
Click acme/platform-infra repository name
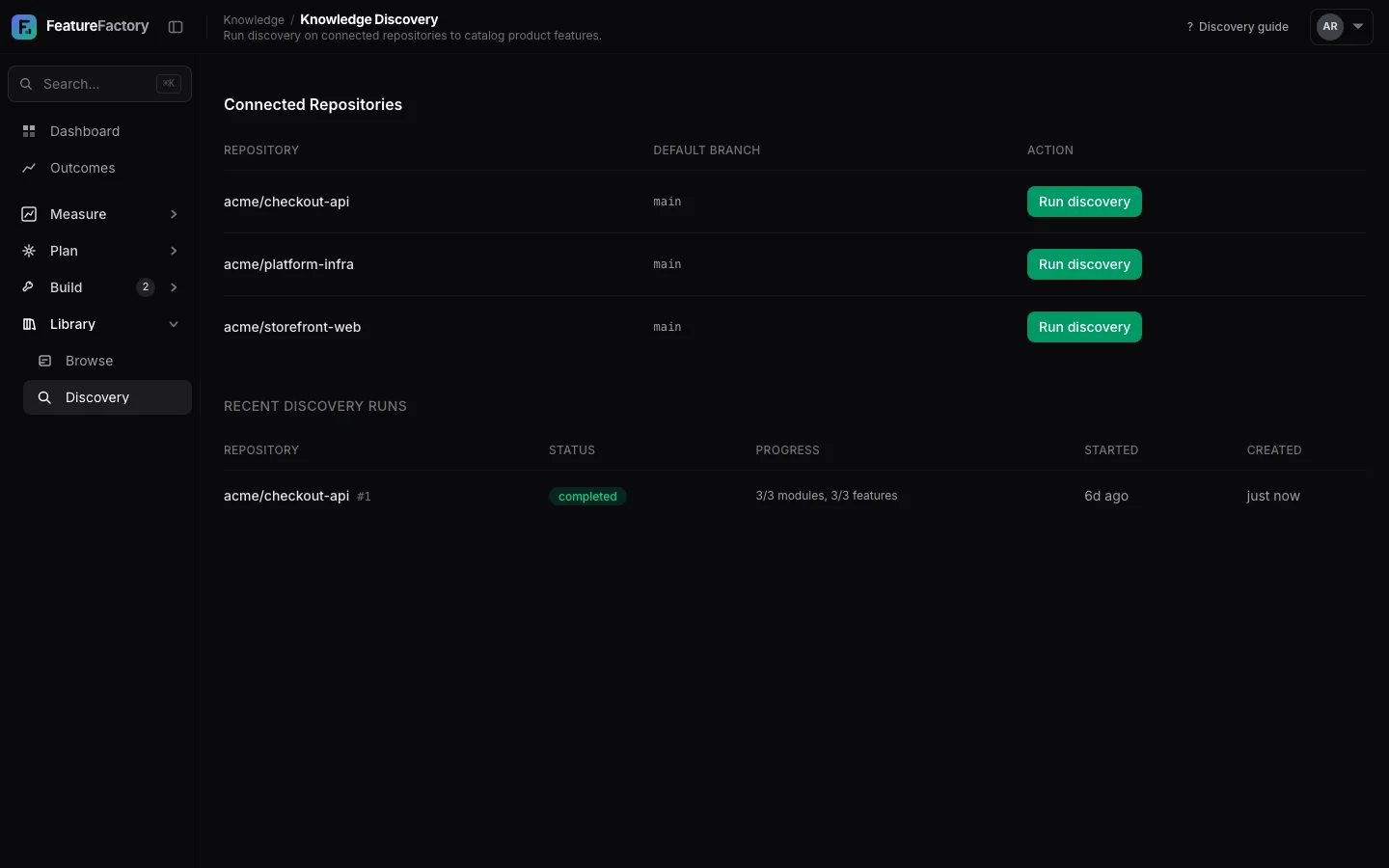tap(288, 264)
